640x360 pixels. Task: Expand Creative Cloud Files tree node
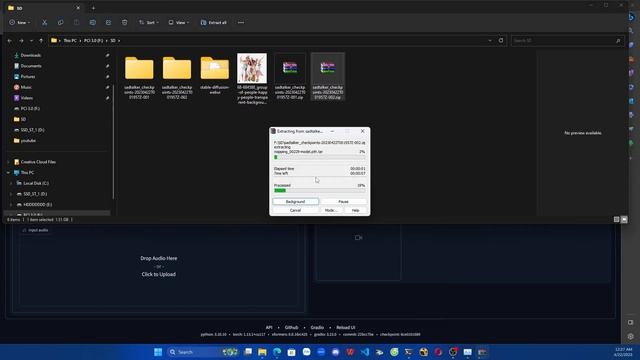[8, 162]
